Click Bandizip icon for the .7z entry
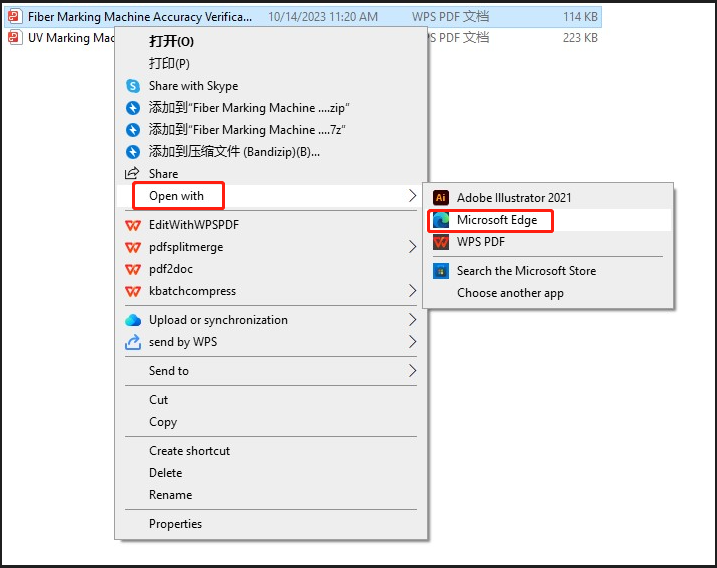717x568 pixels. [133, 130]
